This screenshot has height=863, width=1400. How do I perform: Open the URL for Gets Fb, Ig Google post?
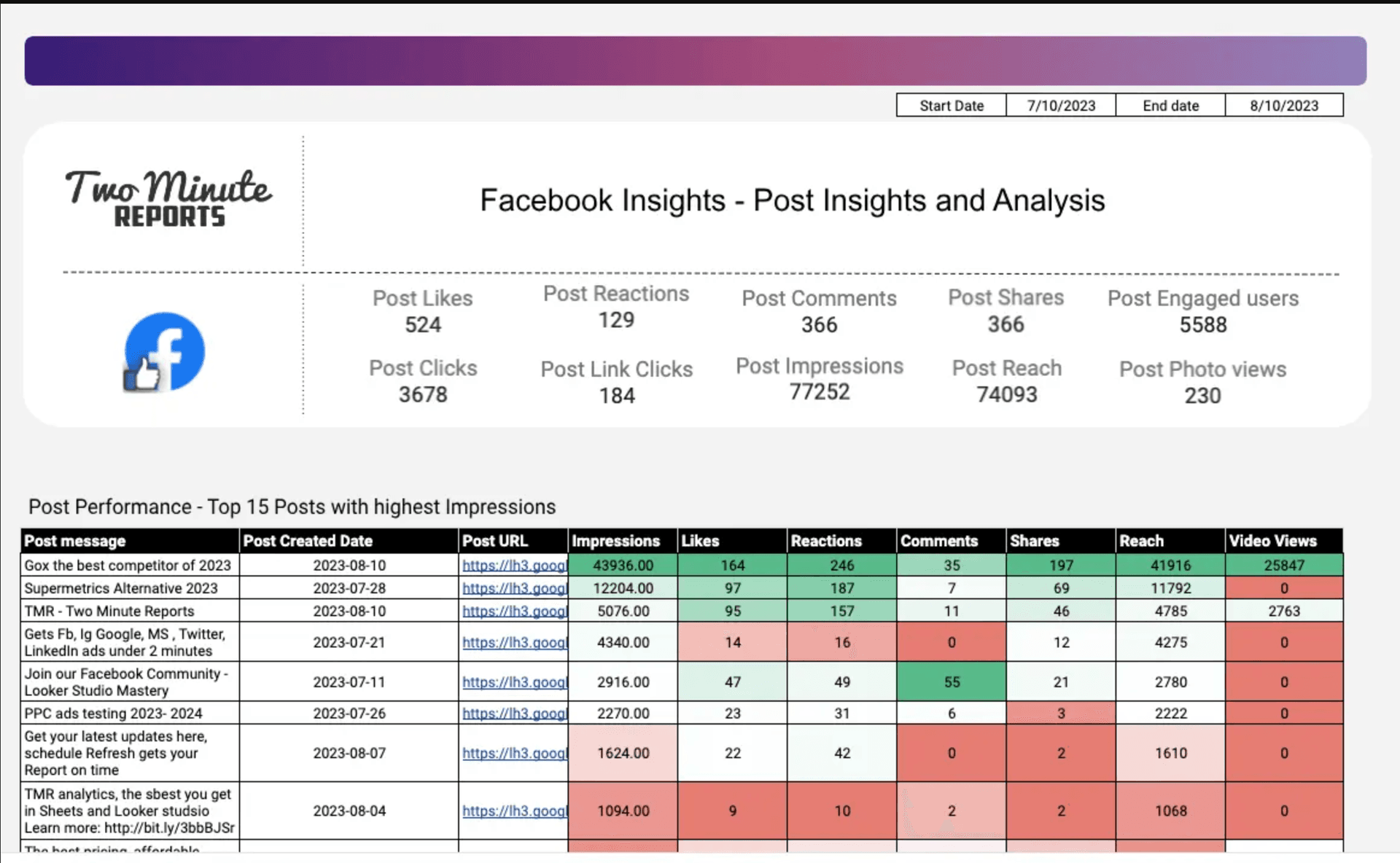[x=514, y=642]
